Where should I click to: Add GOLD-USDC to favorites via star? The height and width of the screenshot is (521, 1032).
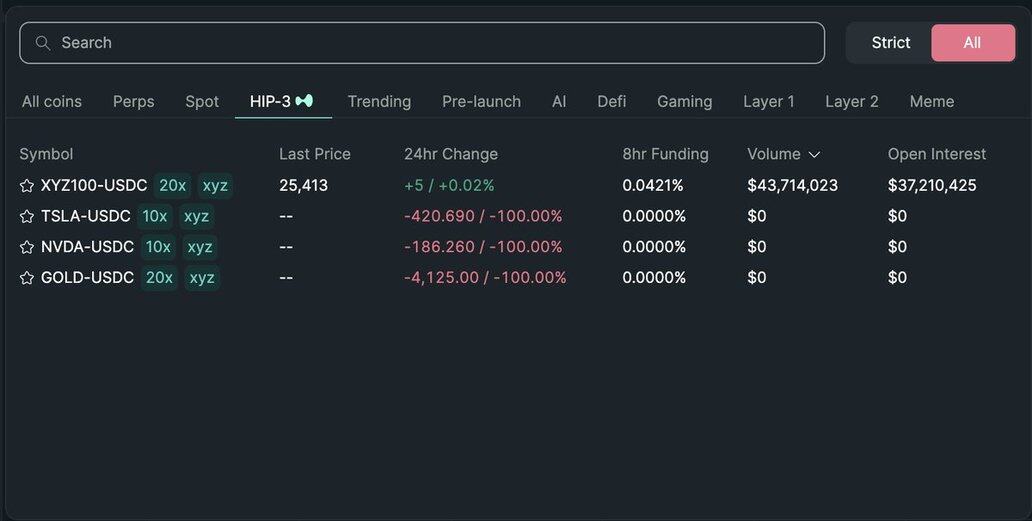27,278
